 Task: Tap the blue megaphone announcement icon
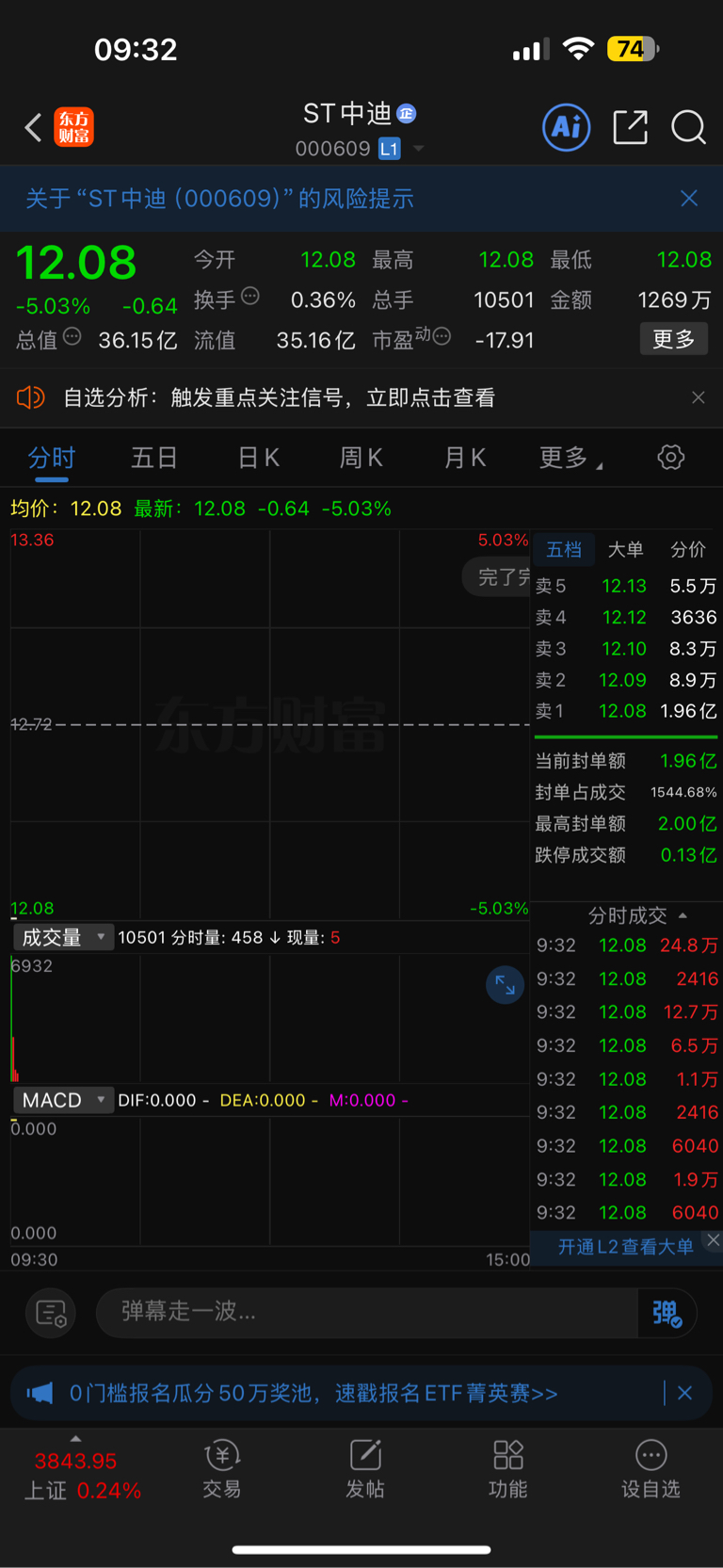[x=40, y=1393]
